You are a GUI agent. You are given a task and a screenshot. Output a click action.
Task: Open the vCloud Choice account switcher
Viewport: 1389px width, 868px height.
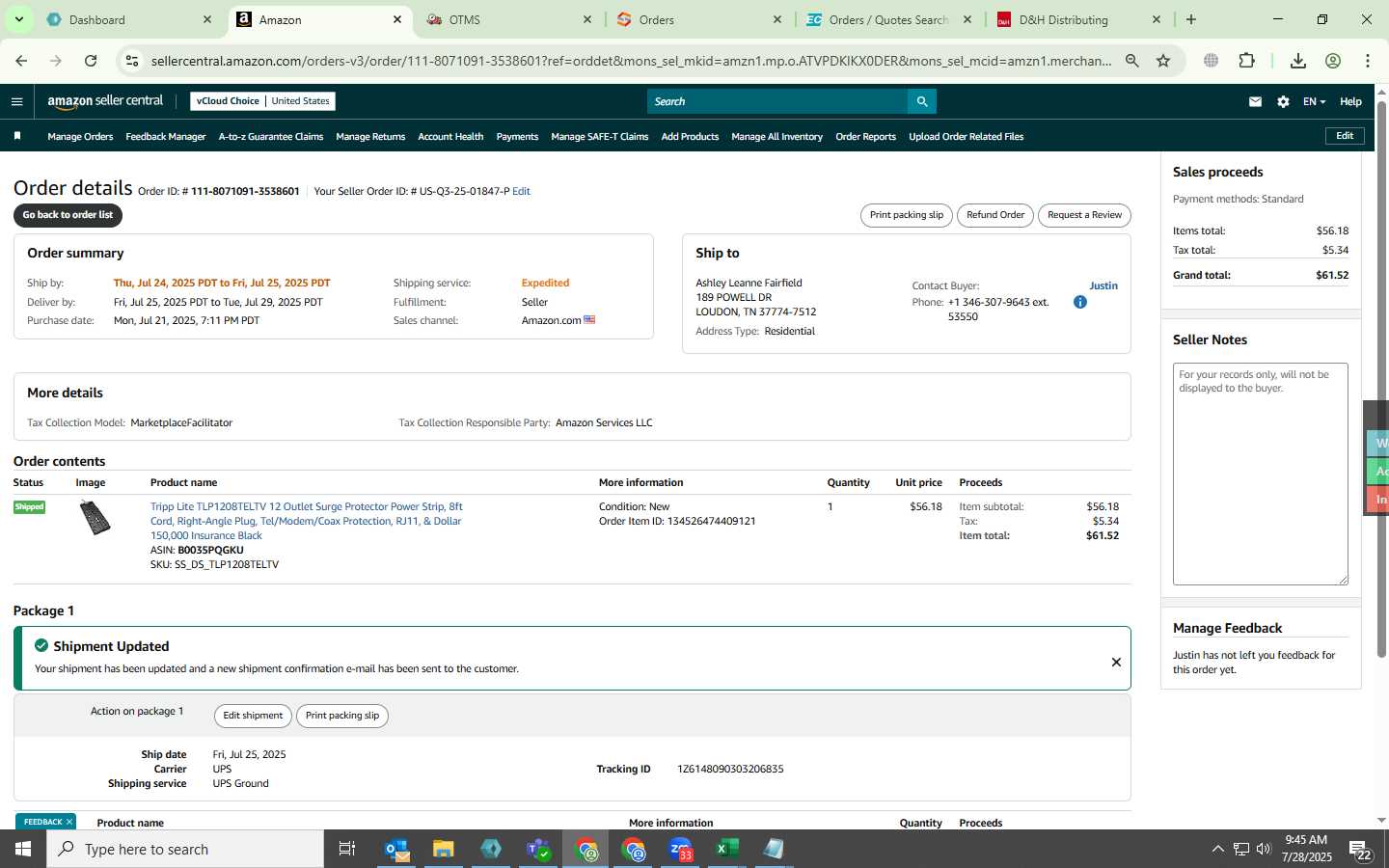point(262,101)
